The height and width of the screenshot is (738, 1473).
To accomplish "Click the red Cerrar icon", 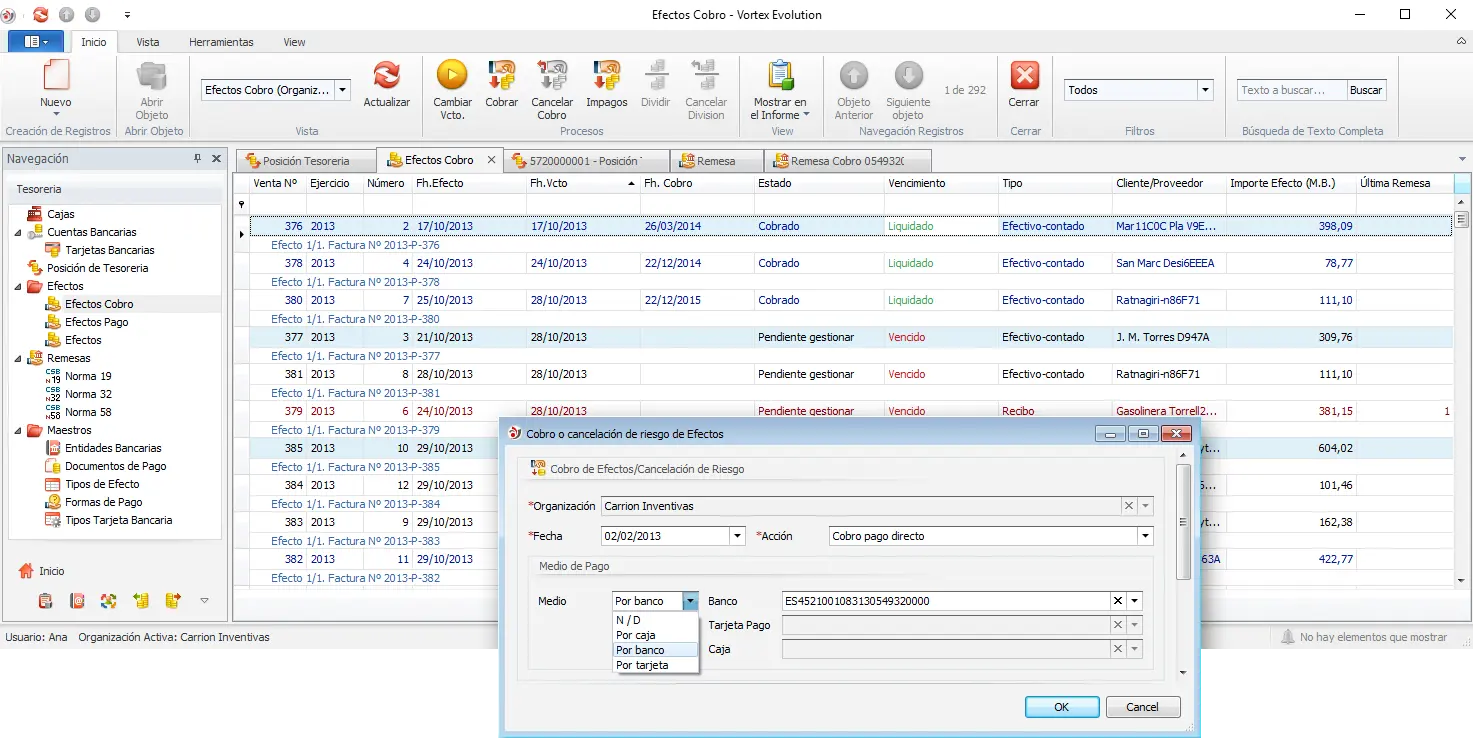I will (x=1024, y=76).
